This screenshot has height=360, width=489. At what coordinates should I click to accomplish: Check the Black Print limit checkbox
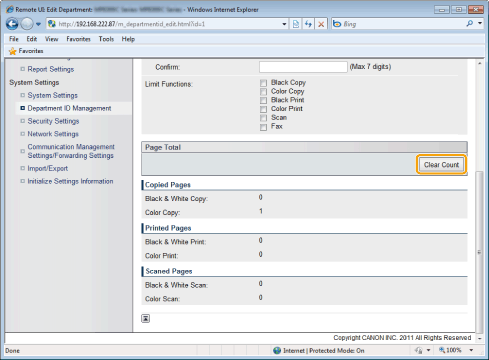pos(263,100)
